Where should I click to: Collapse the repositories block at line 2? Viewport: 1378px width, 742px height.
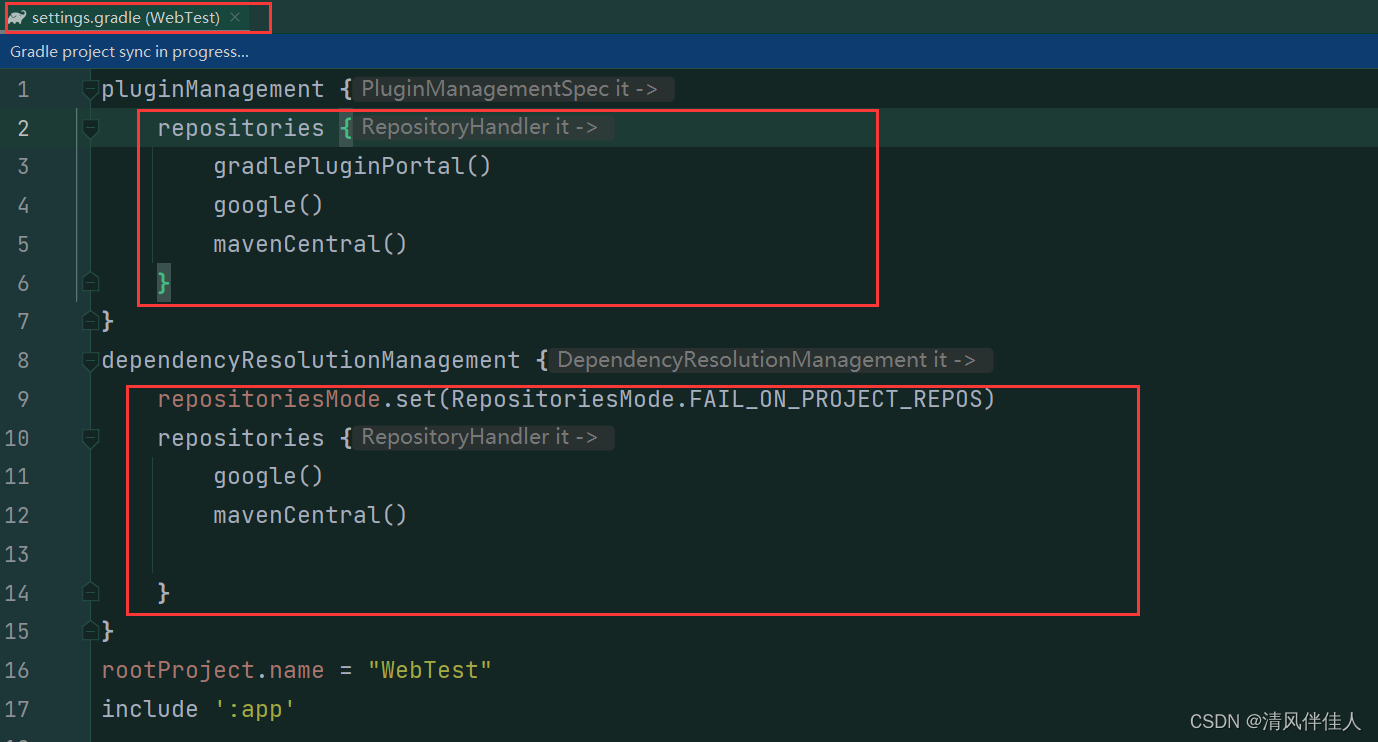(91, 128)
